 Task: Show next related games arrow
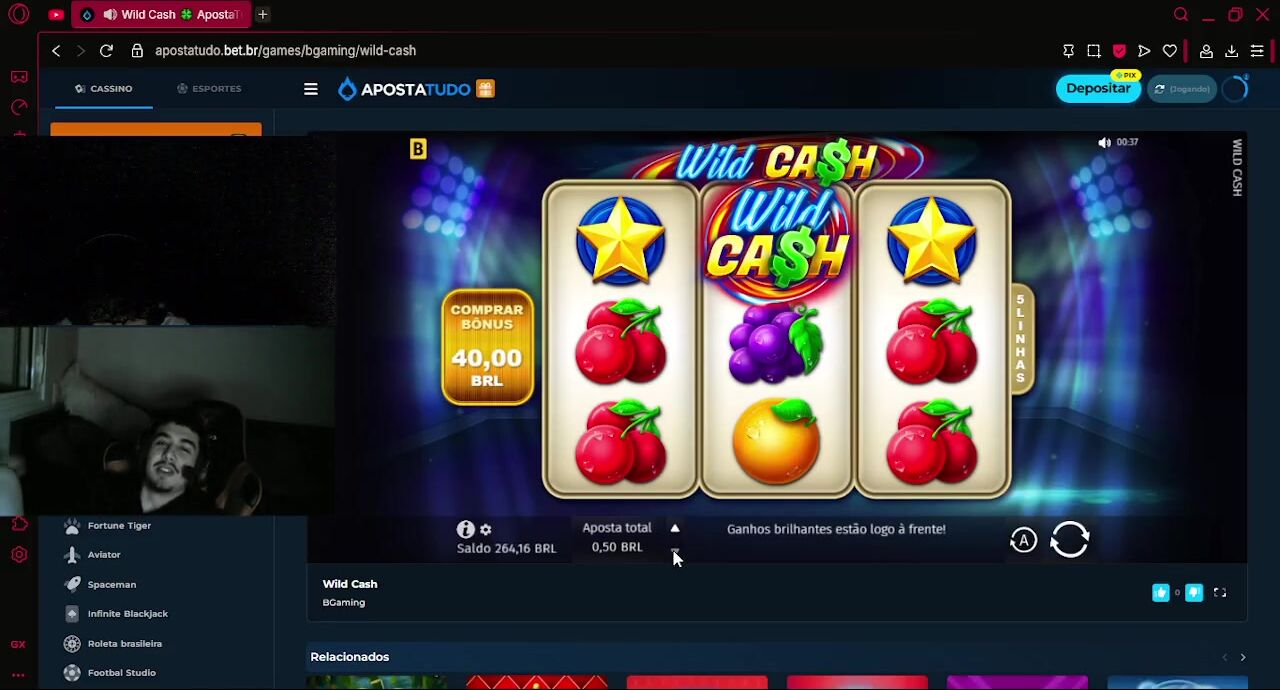click(1243, 657)
